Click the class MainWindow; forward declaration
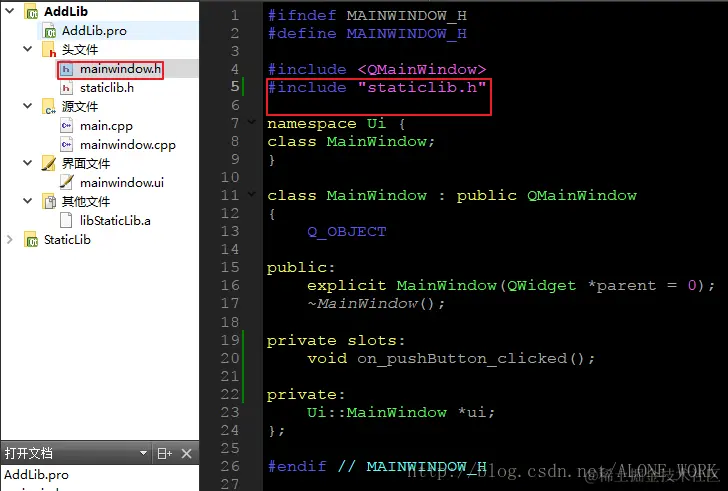The height and width of the screenshot is (491, 728). coord(351,142)
